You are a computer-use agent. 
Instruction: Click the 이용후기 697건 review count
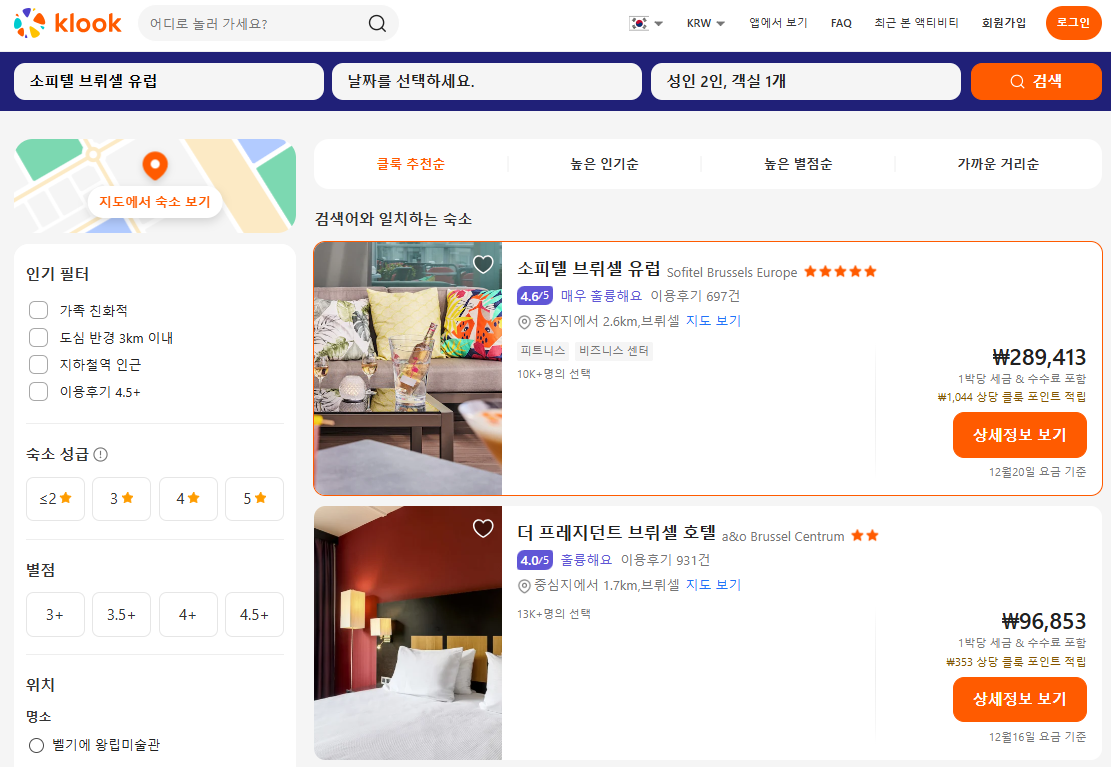(x=695, y=296)
